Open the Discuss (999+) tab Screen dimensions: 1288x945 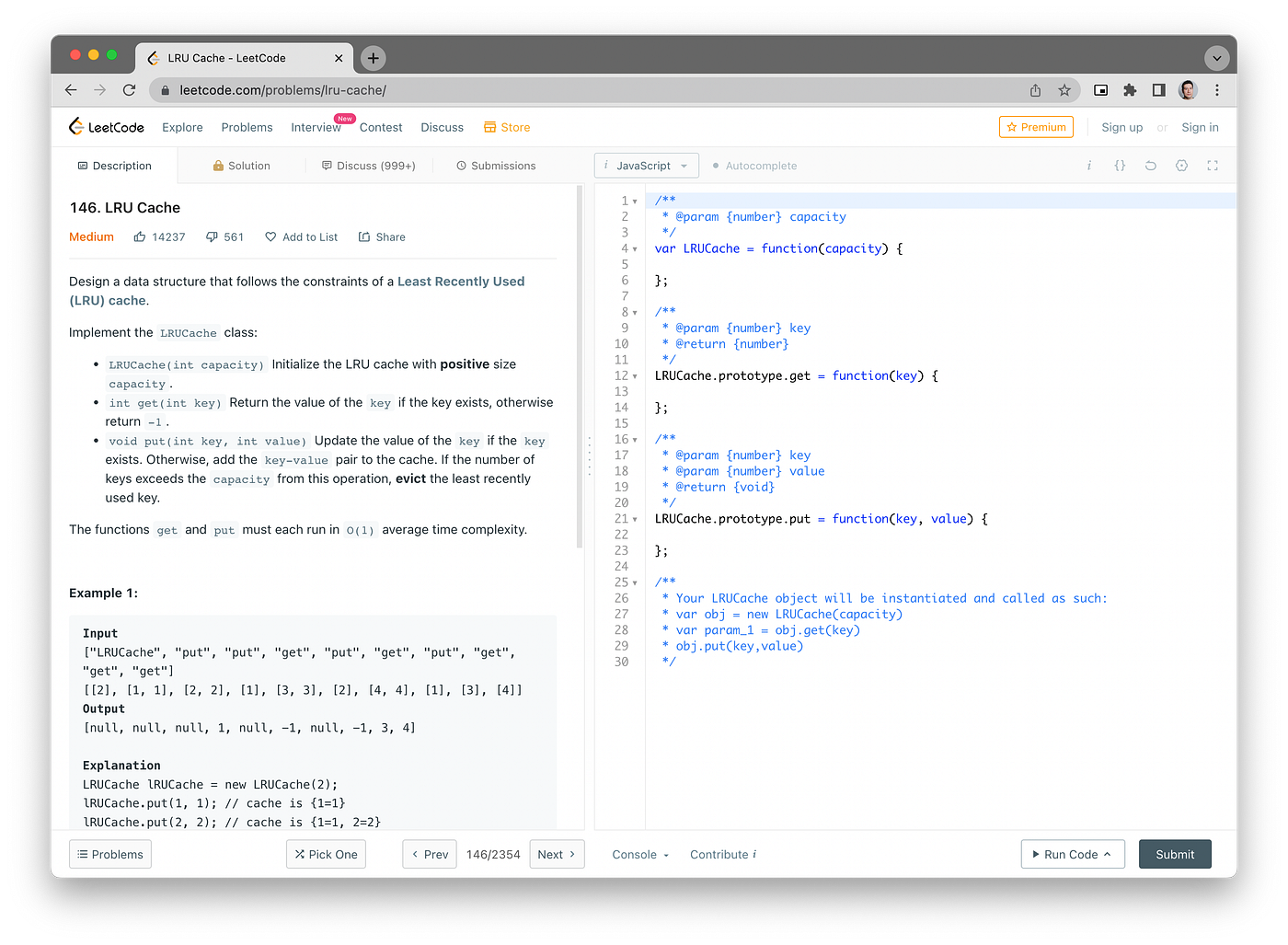click(368, 166)
